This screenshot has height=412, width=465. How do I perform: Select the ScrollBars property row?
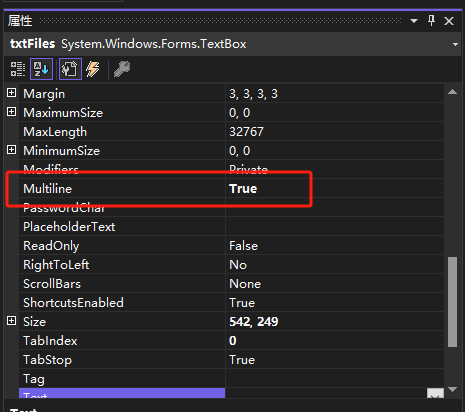(231, 284)
